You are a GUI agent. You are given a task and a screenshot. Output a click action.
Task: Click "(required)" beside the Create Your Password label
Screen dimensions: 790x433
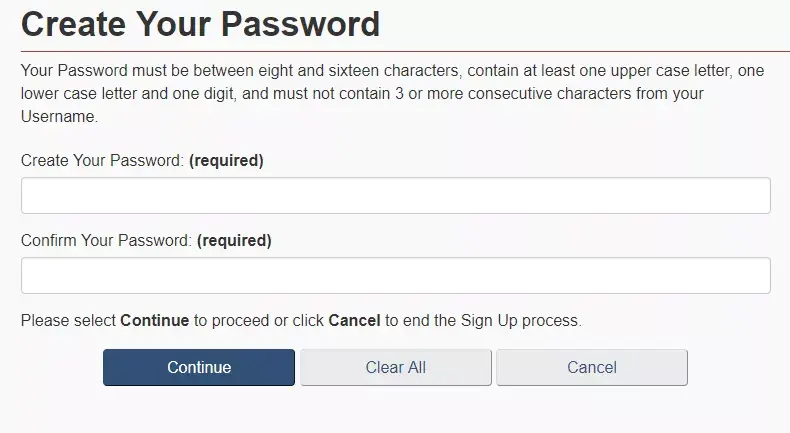[226, 160]
